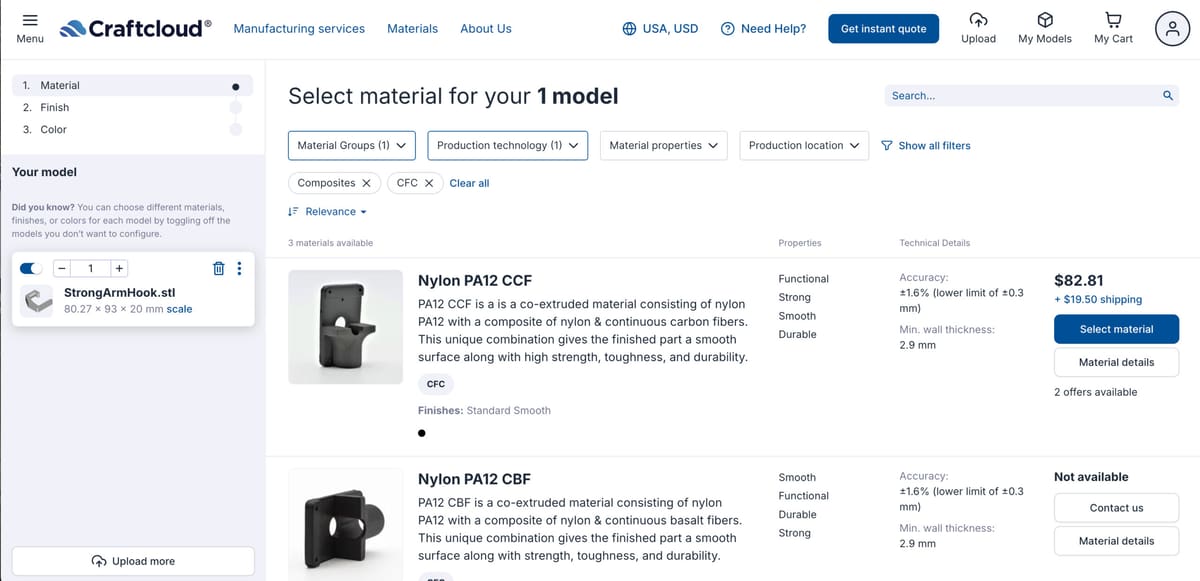Click the StrongArmHook.stl model thumbnail
The height and width of the screenshot is (581, 1200).
tap(38, 301)
